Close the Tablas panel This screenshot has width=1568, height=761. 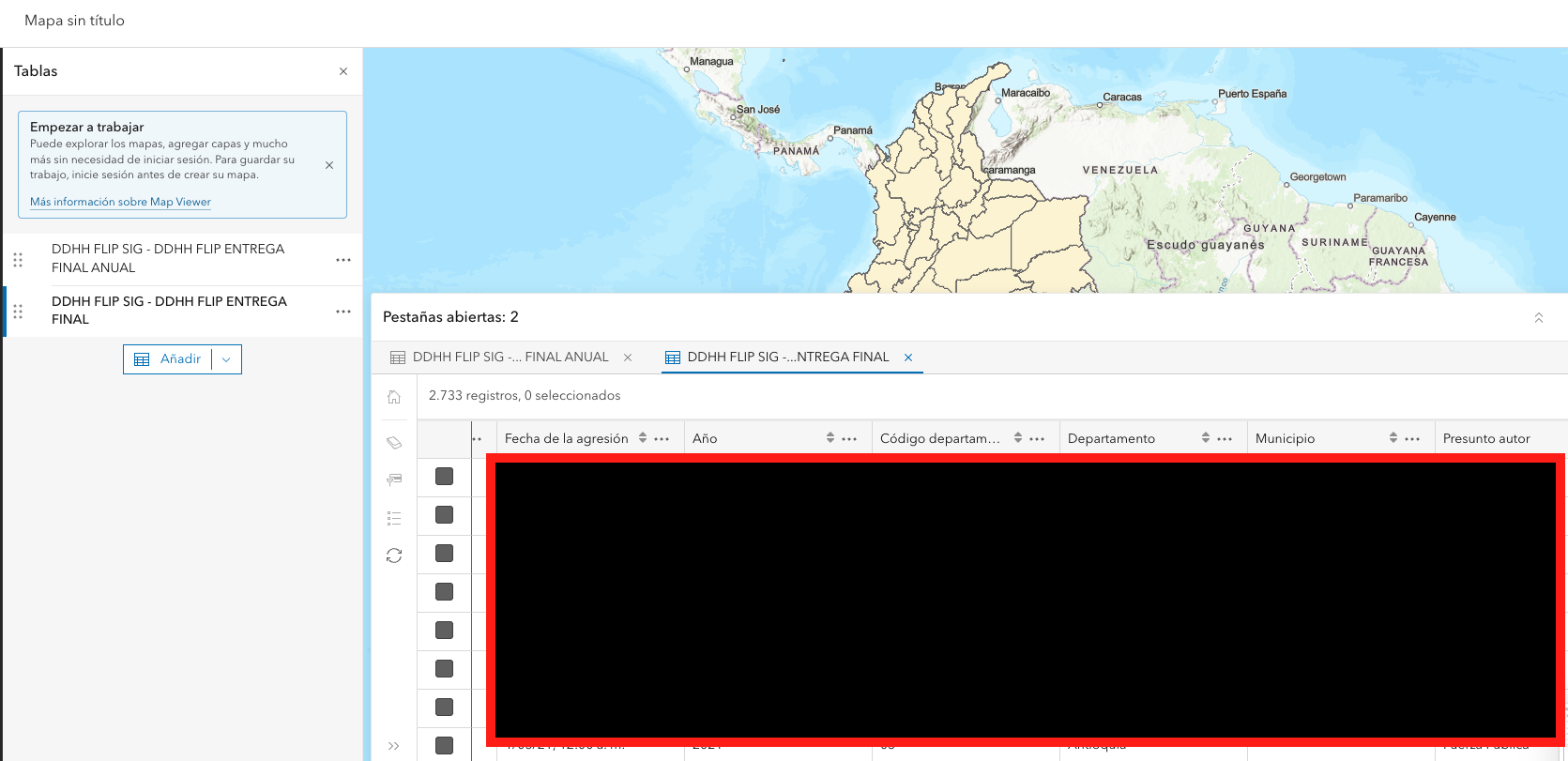click(x=343, y=71)
